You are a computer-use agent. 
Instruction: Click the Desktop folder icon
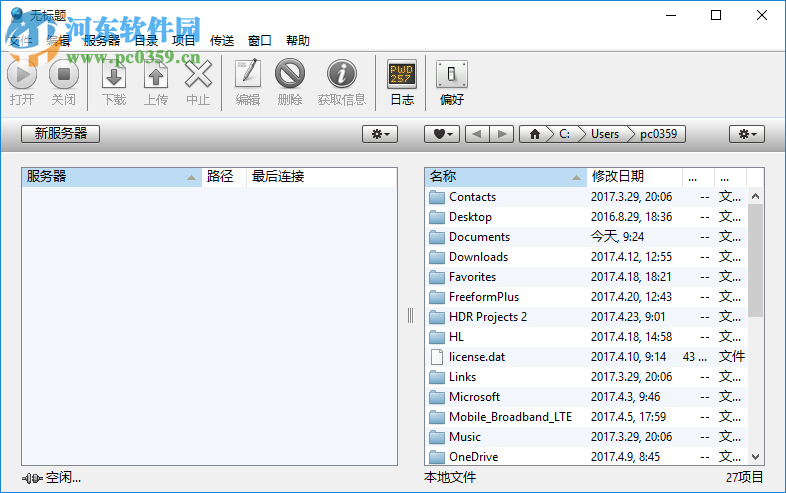click(x=437, y=217)
